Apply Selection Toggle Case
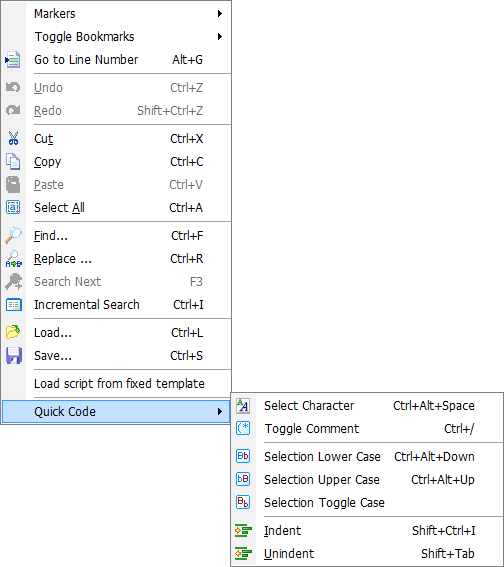Viewport: 504px width, 567px height. 367,502
